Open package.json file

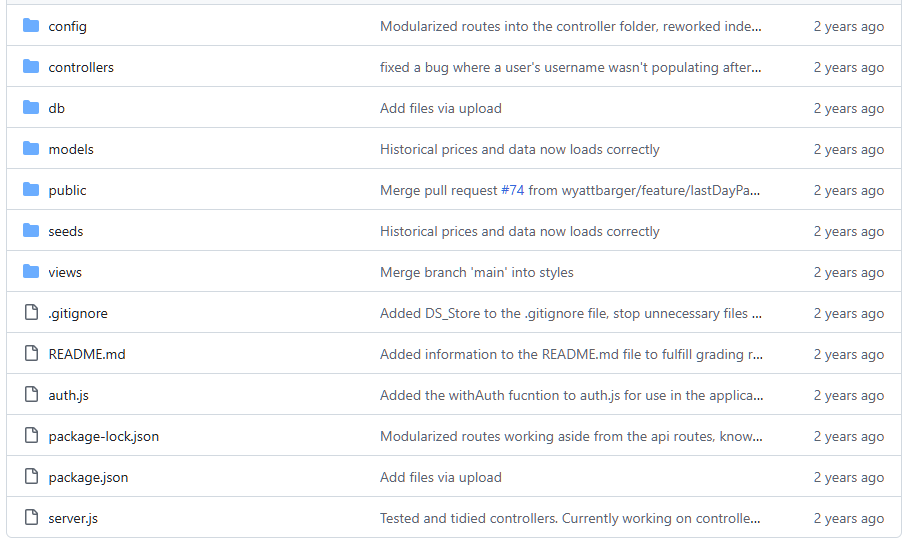tap(88, 478)
